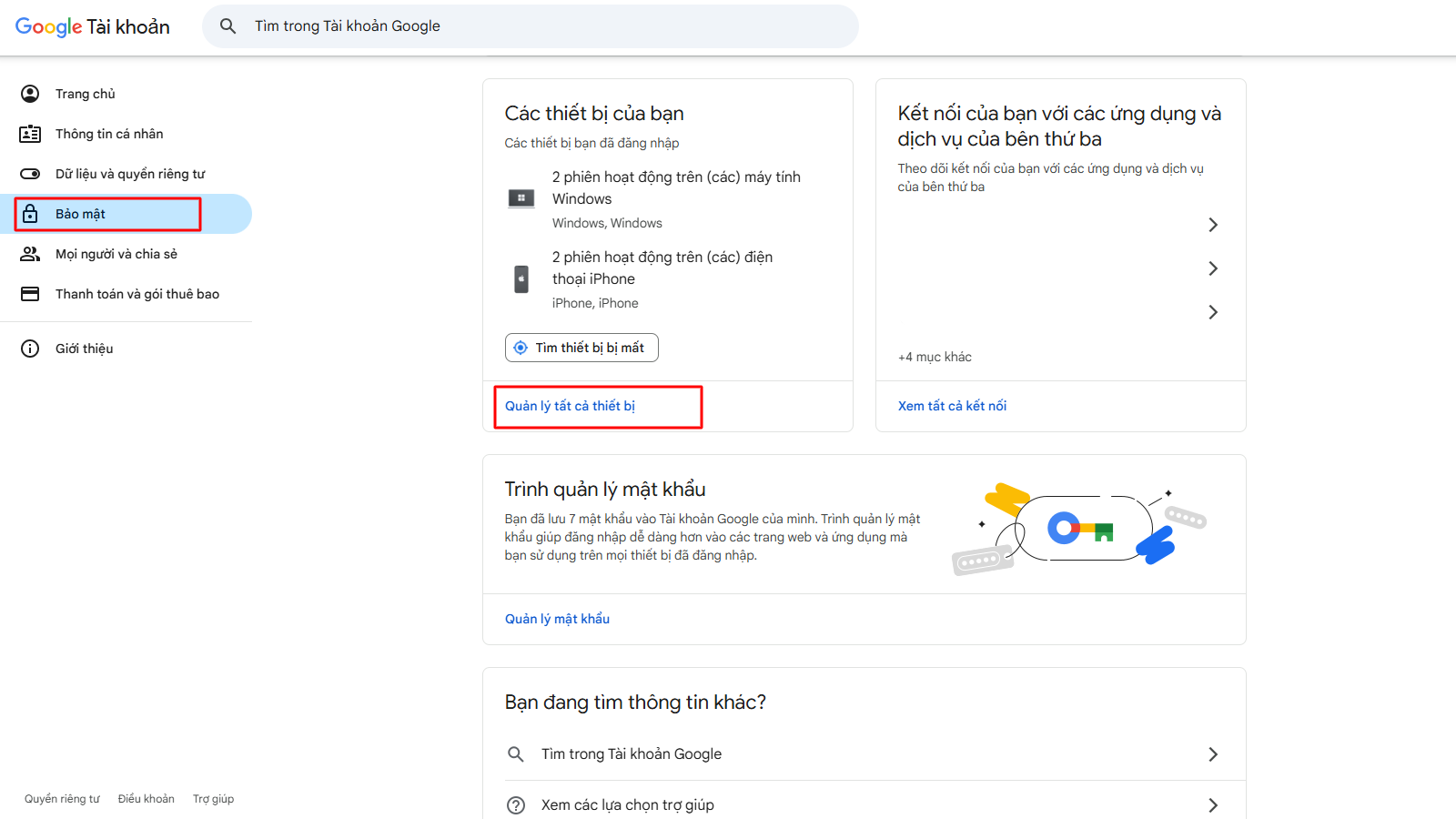Expand the chevron beside Xem các lựa chọn trợ giúp
The image size is (1456, 819).
click(1213, 804)
